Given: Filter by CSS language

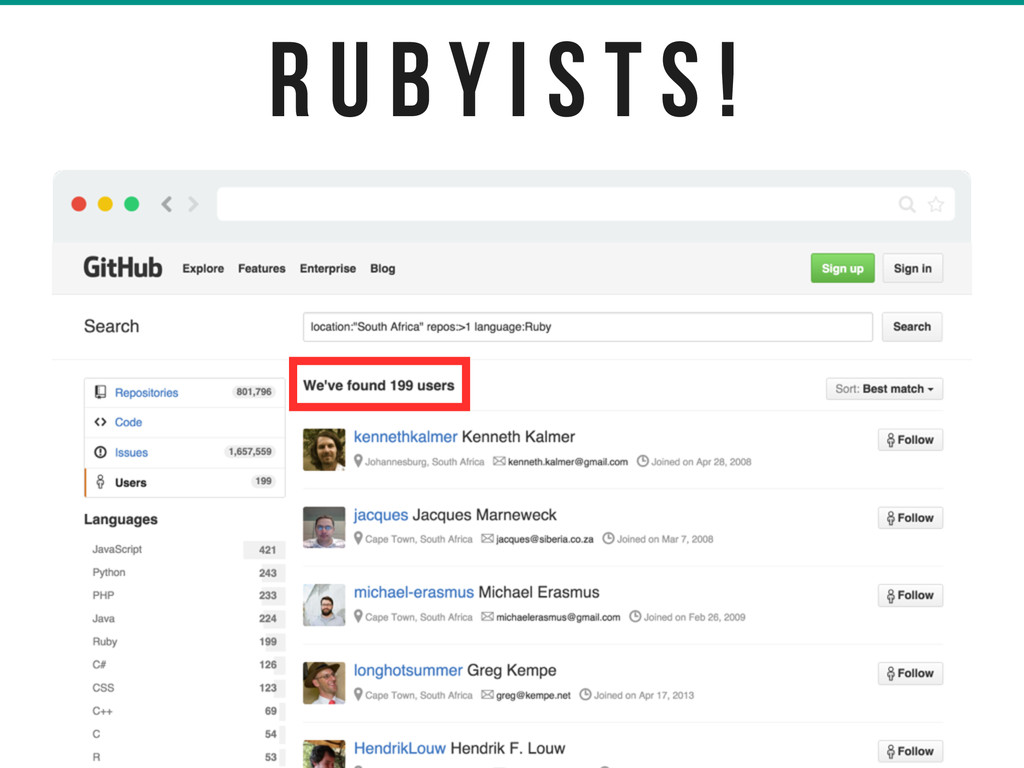Looking at the screenshot, I should tap(185, 688).
